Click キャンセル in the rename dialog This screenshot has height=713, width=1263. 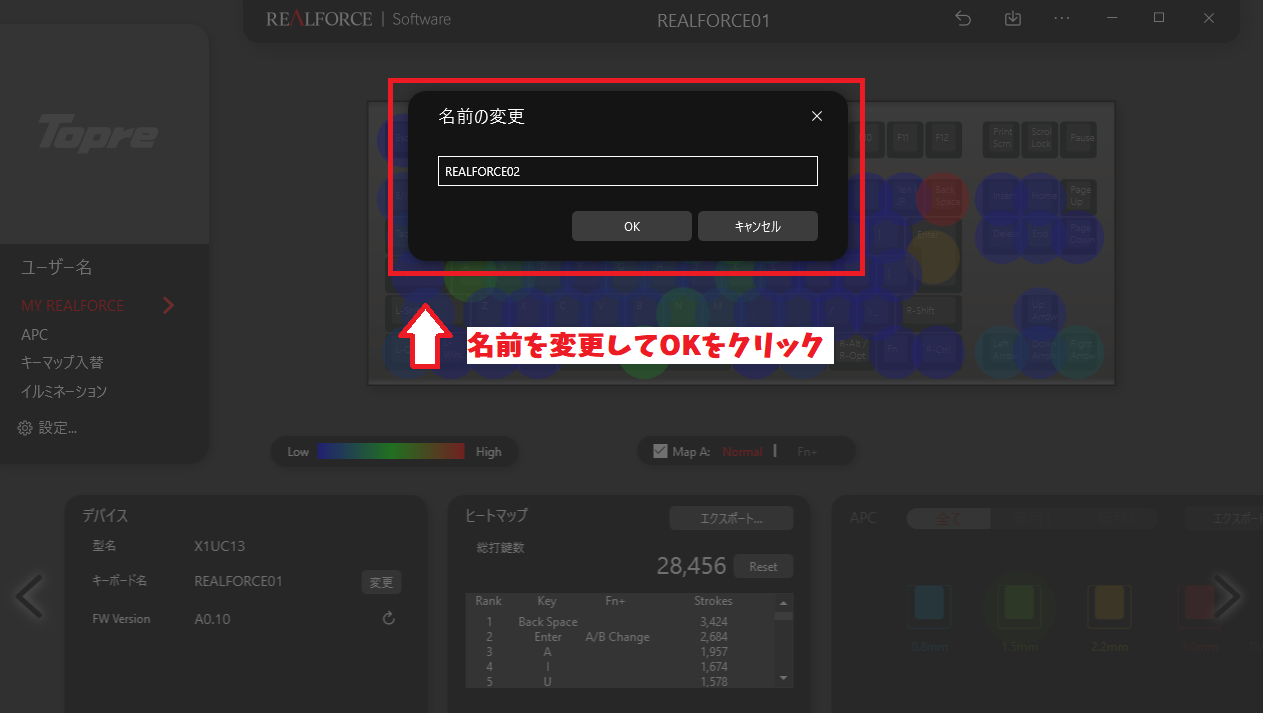757,226
